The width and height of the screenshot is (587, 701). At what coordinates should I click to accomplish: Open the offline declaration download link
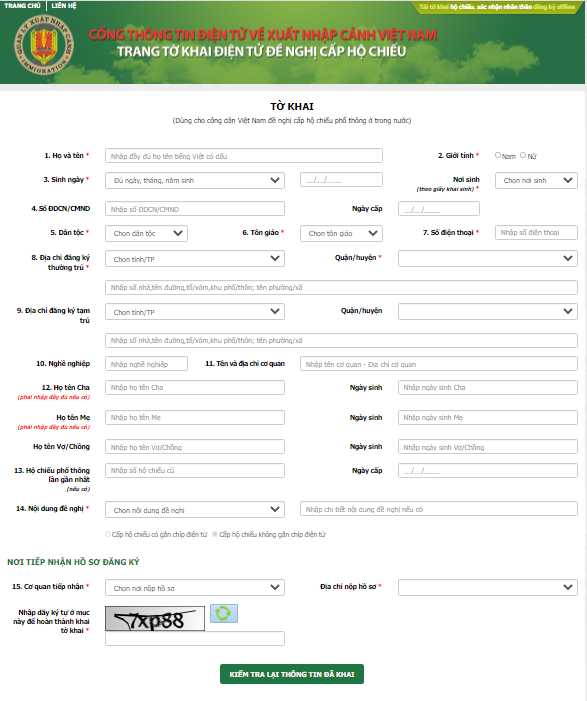tap(497, 7)
